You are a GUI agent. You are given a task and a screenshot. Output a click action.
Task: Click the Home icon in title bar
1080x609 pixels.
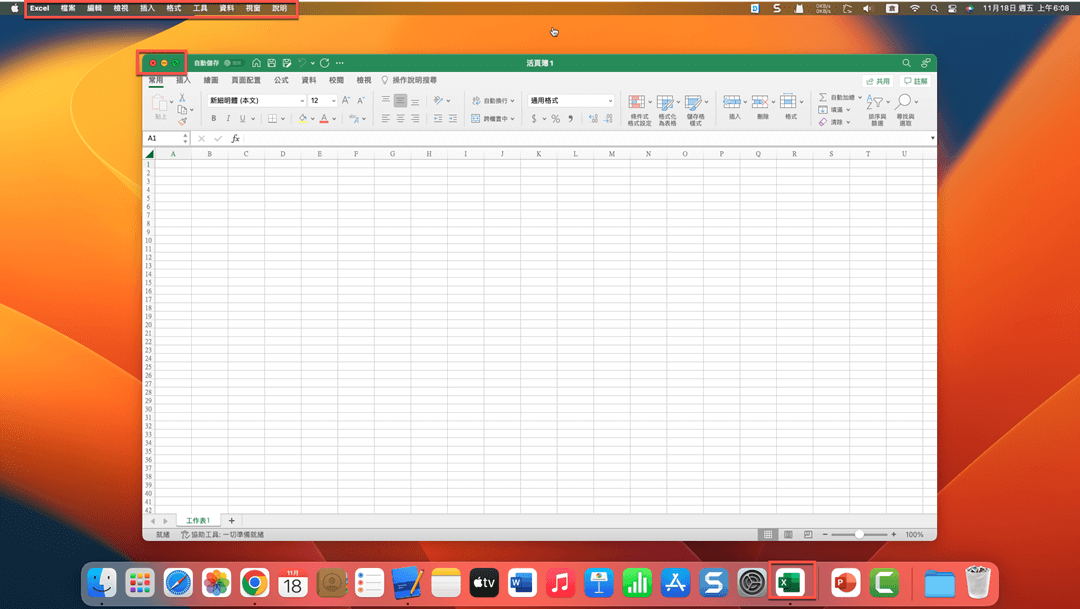point(256,63)
